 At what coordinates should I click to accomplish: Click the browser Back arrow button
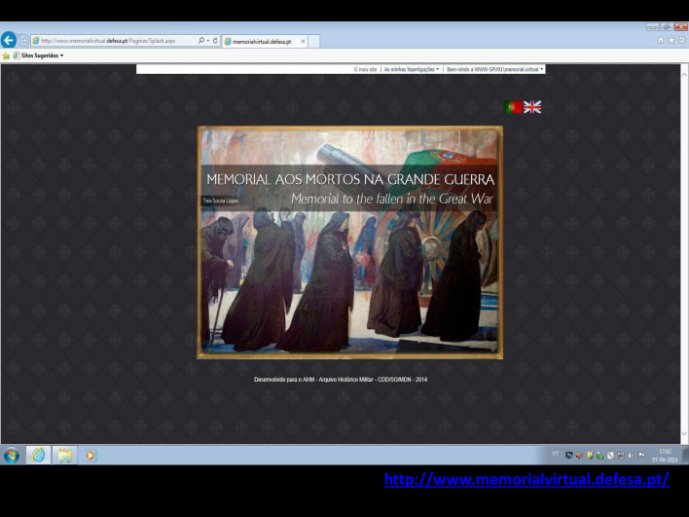tap(8, 40)
